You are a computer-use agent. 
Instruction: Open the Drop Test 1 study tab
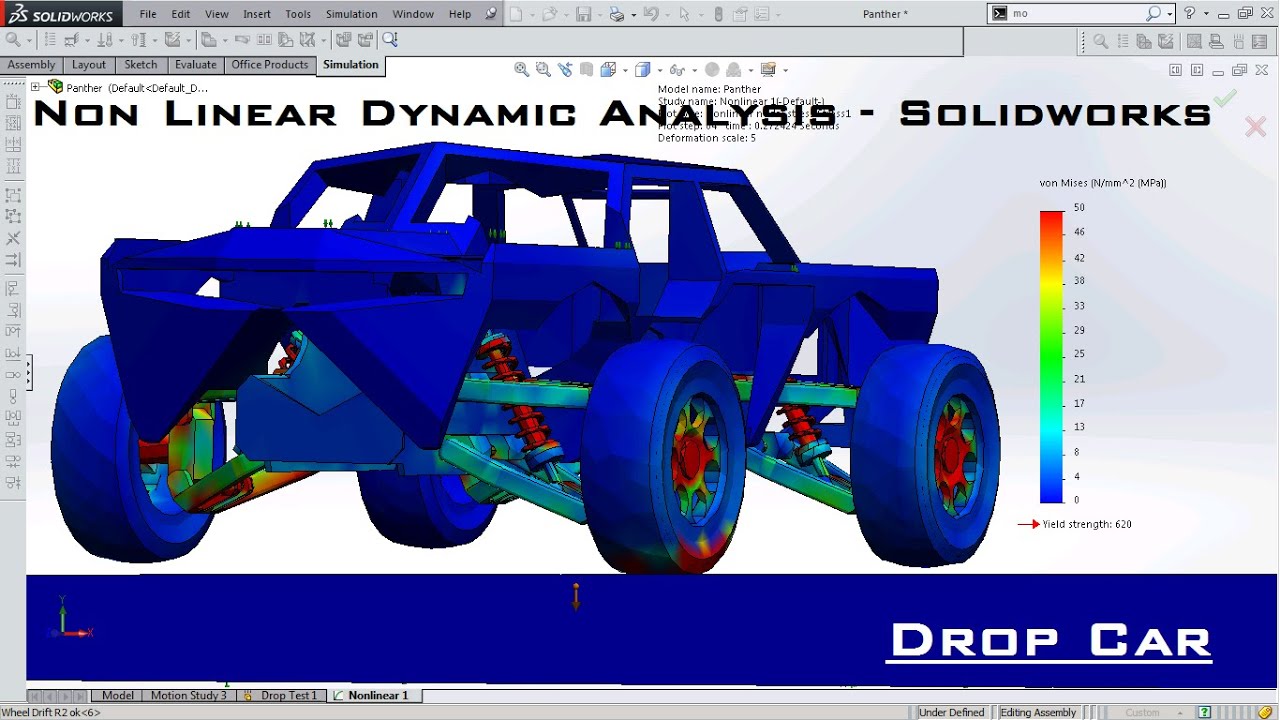point(283,695)
